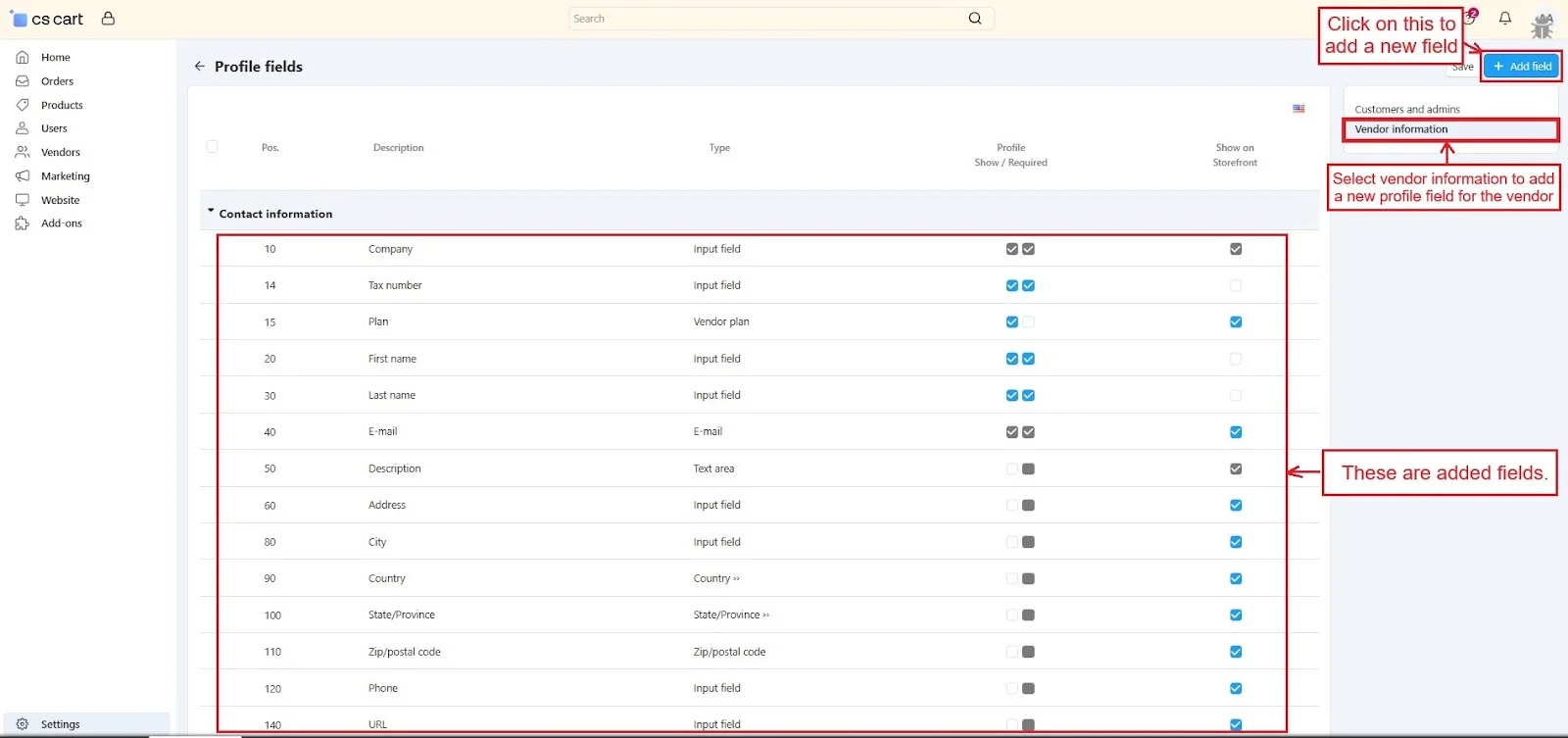The height and width of the screenshot is (738, 1568).
Task: Switch to Customers and admins tab
Action: pos(1407,110)
